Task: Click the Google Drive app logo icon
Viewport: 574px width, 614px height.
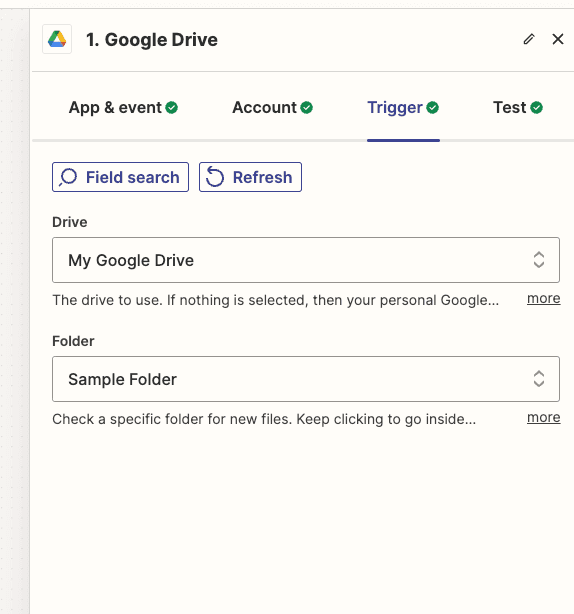Action: [57, 39]
